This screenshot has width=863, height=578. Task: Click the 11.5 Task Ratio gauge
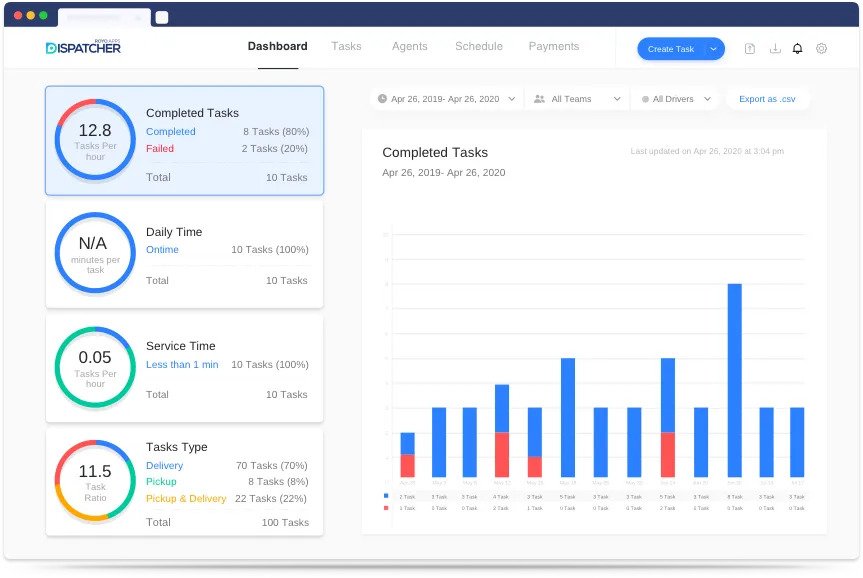[95, 481]
